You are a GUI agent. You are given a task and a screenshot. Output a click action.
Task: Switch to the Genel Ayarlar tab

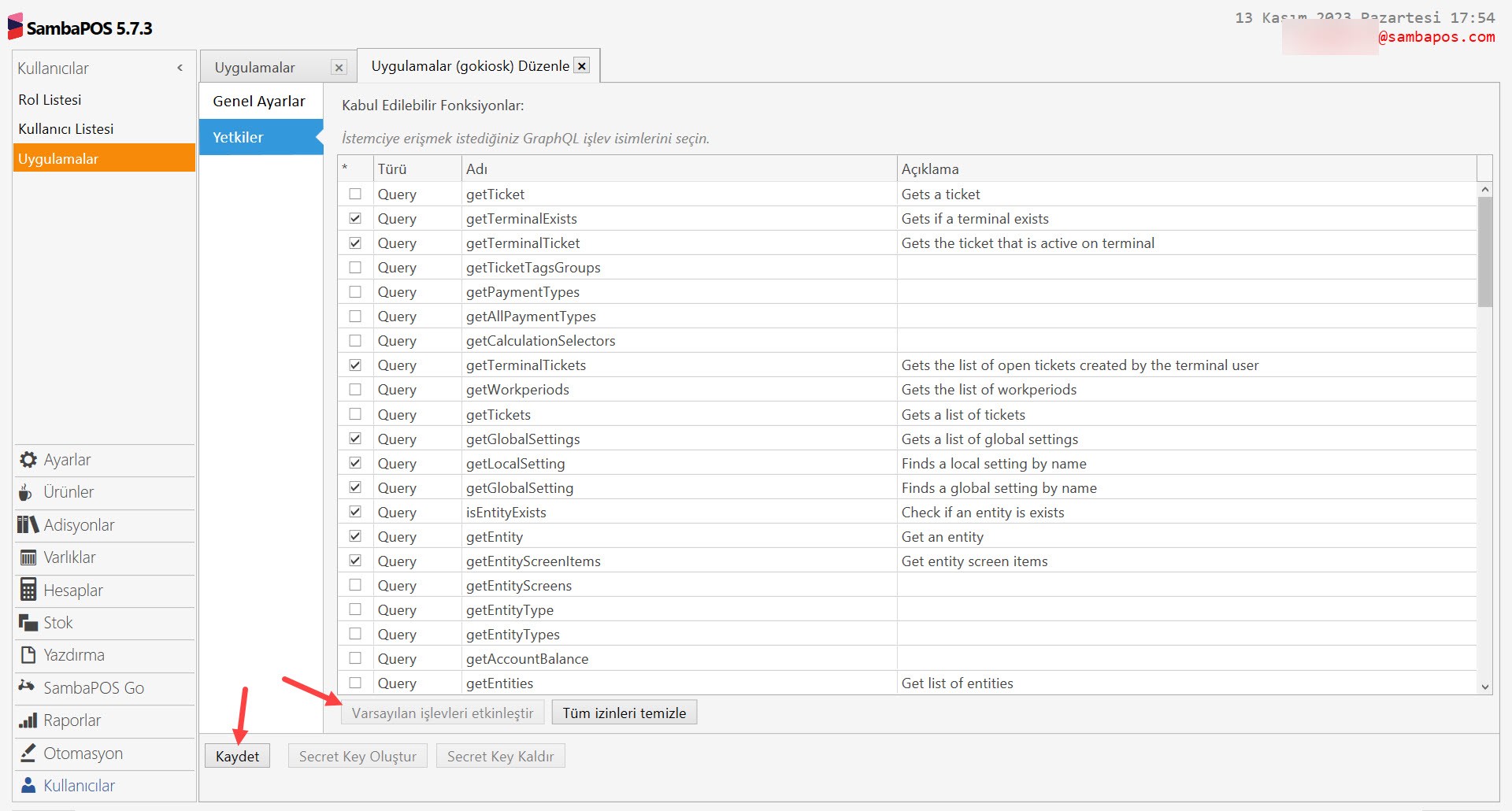[259, 101]
